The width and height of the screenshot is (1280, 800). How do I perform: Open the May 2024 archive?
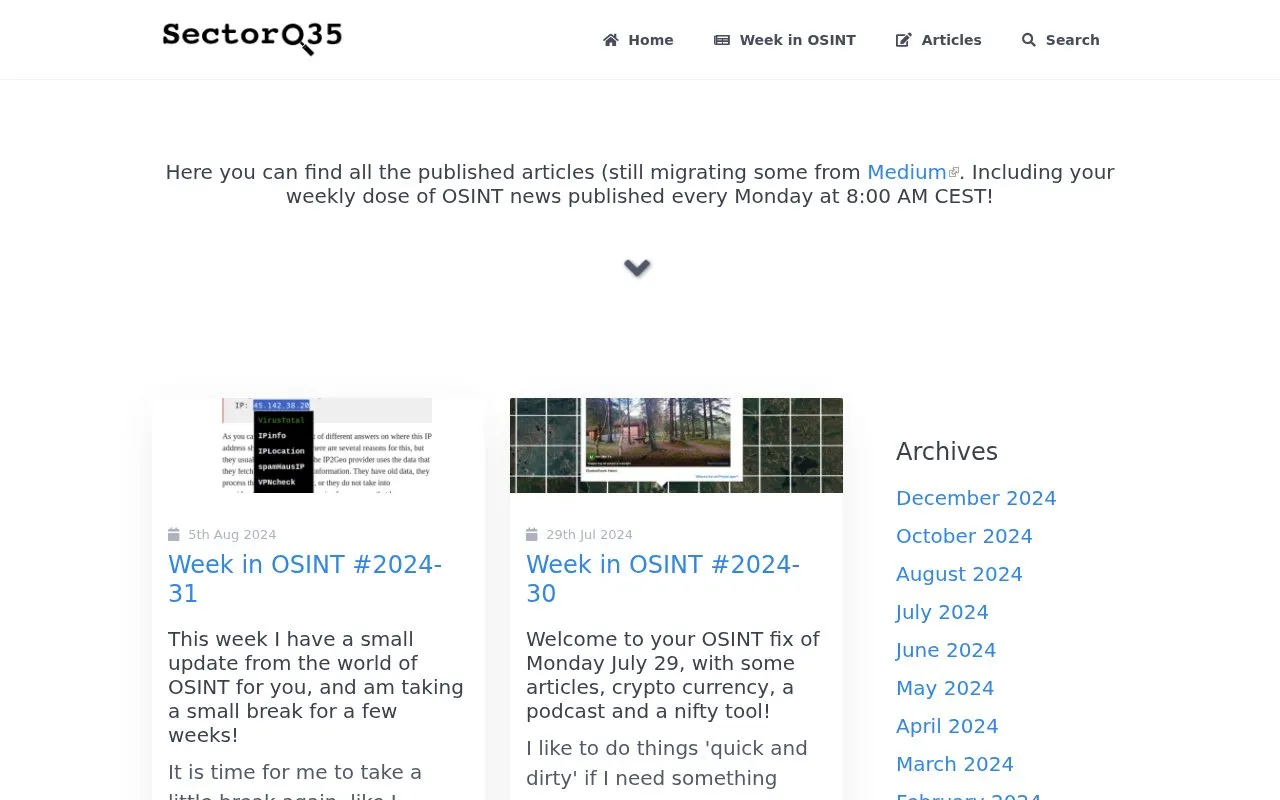click(x=945, y=688)
